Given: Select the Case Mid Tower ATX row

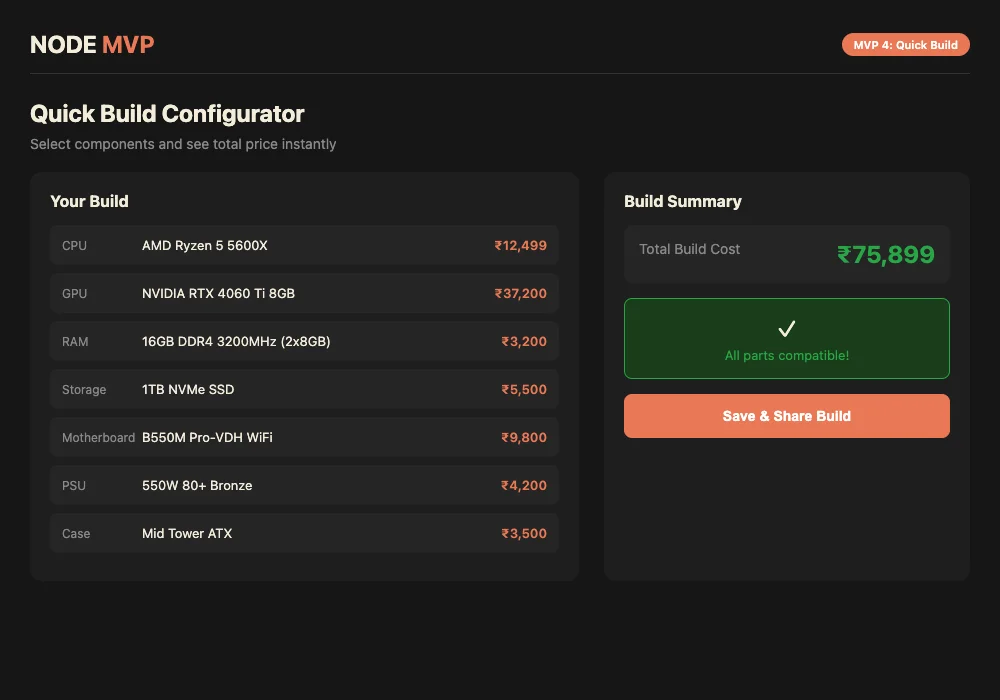Looking at the screenshot, I should click(x=304, y=533).
